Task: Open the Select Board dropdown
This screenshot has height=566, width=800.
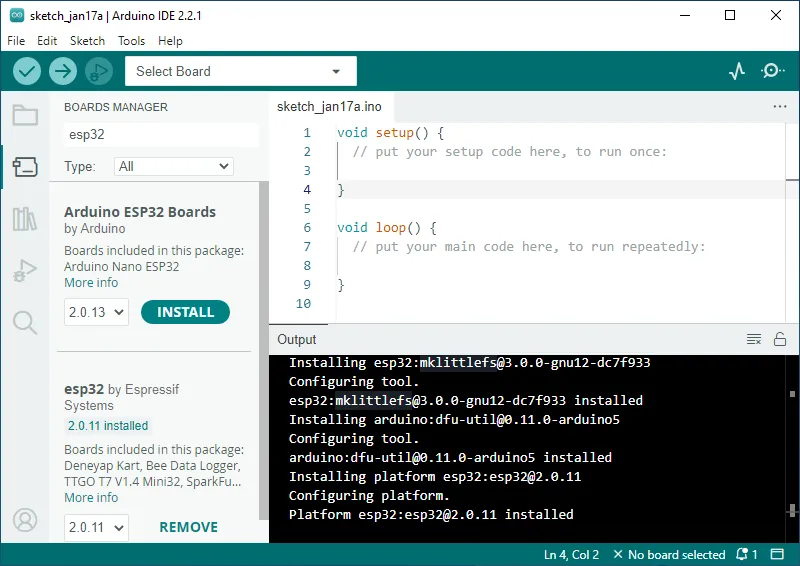Action: 241,71
